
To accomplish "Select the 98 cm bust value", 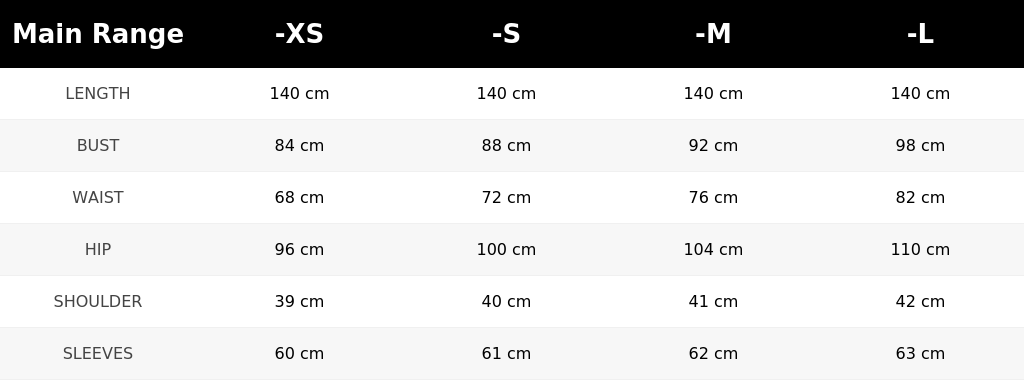I will pos(920,146).
